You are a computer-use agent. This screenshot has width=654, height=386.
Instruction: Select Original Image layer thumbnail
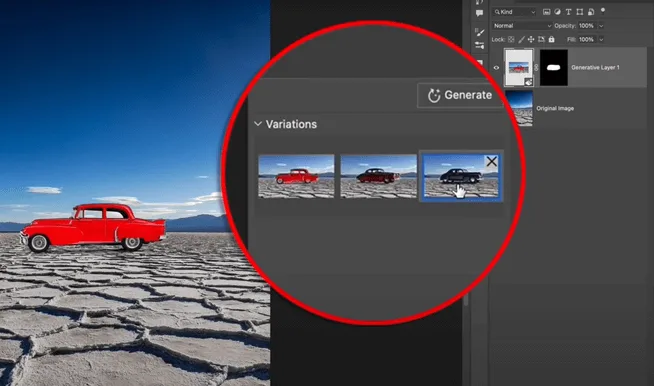519,108
